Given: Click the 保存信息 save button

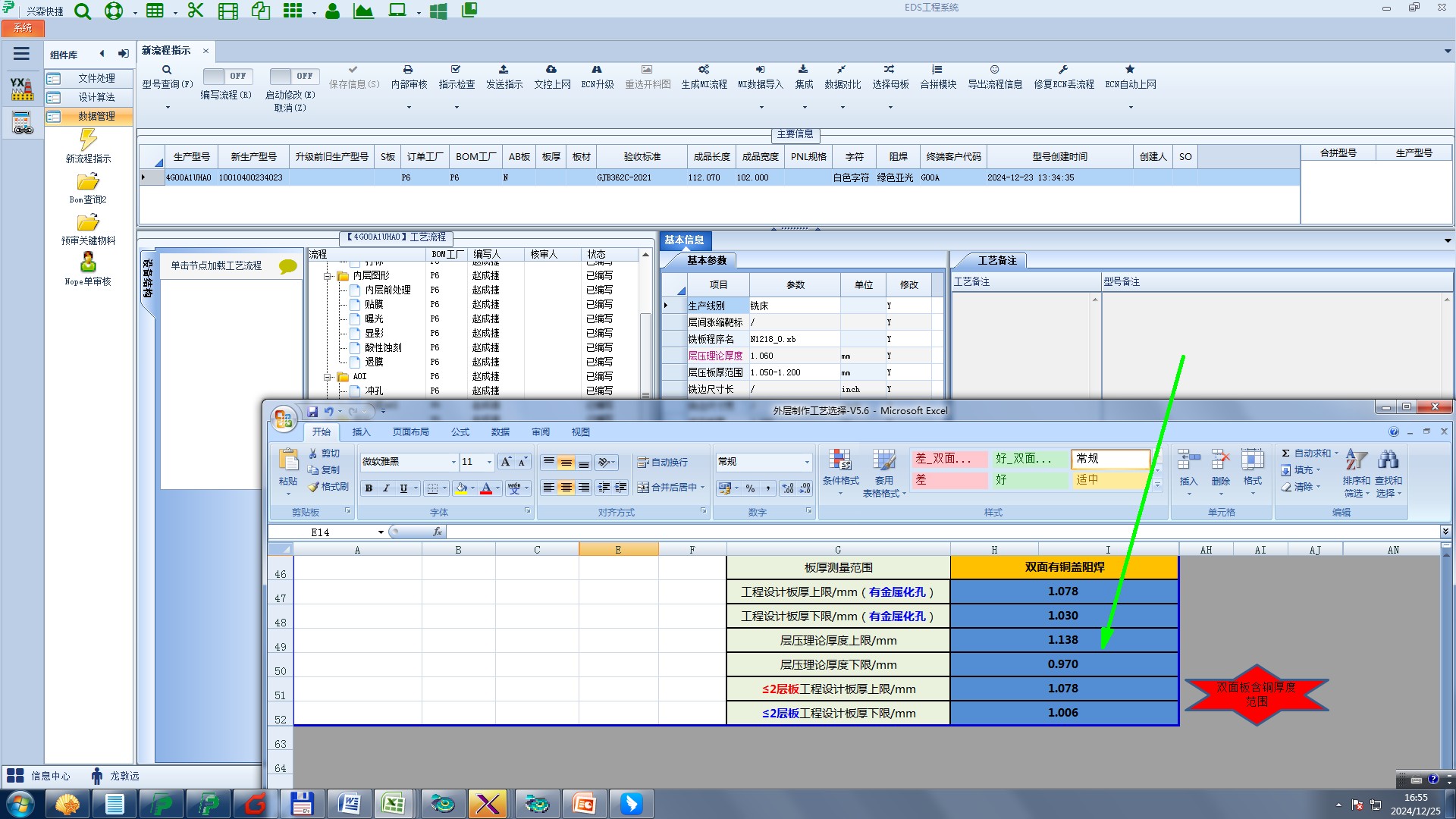Looking at the screenshot, I should click(353, 77).
